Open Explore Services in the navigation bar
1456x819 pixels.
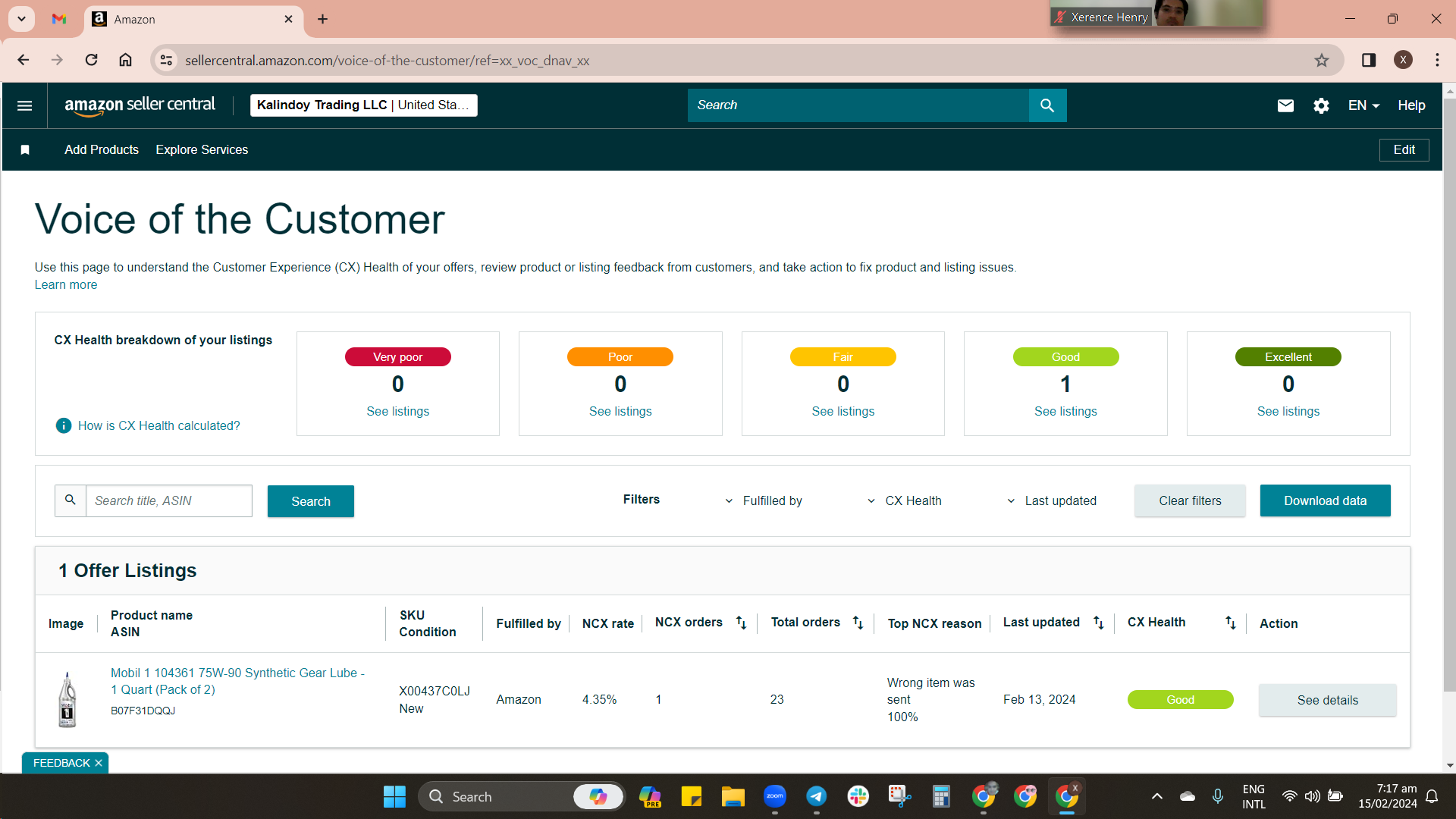click(x=202, y=150)
